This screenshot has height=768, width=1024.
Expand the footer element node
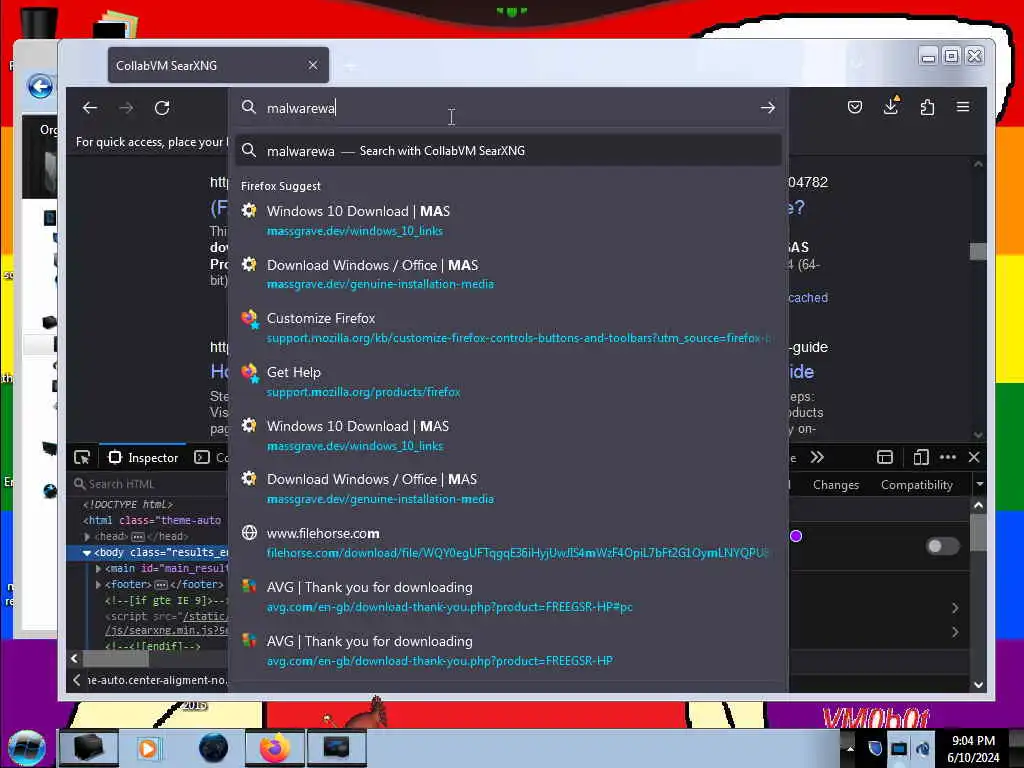[x=99, y=584]
